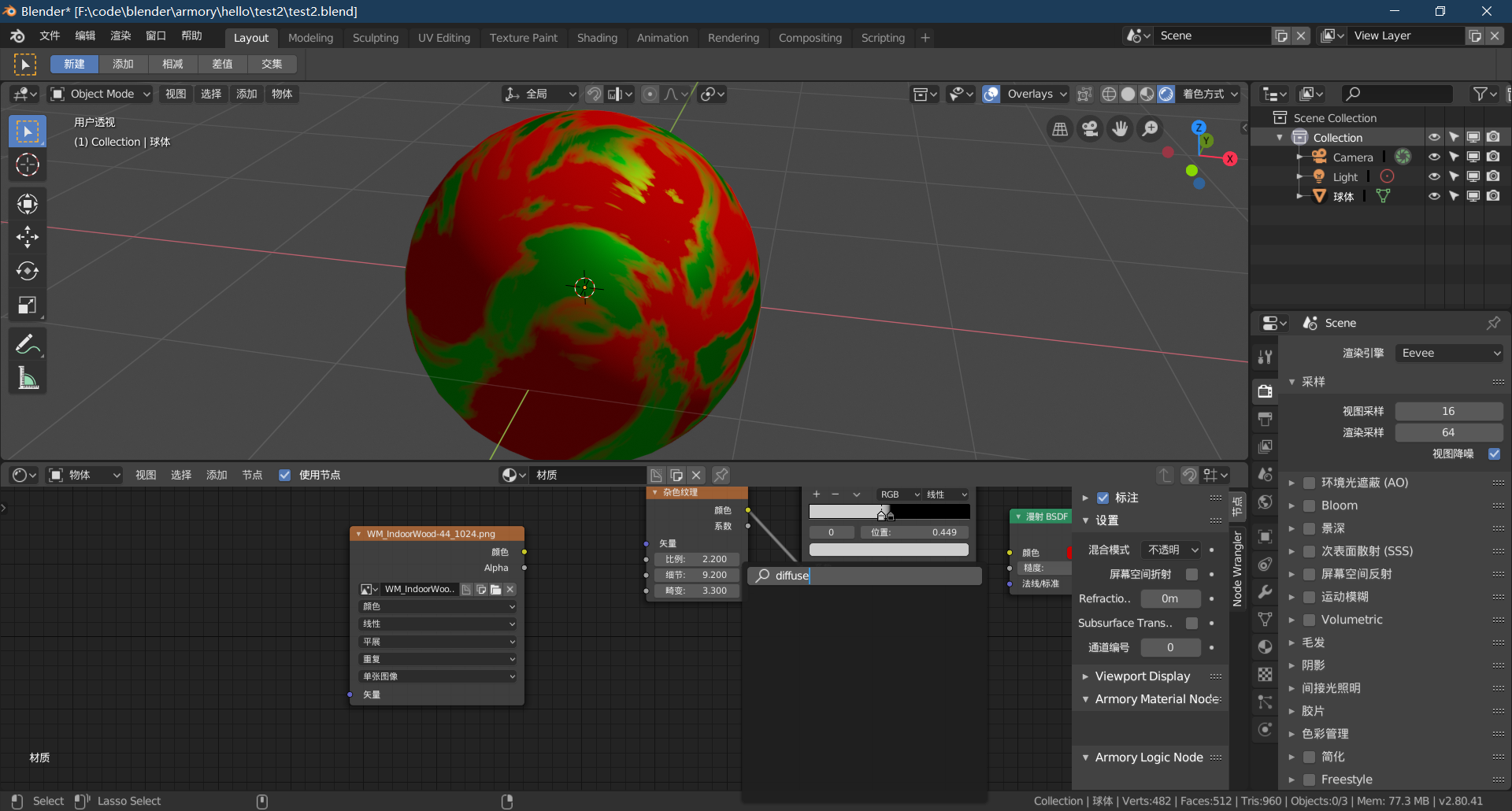Switch to rendered shading mode
1512x811 pixels.
pos(1166,94)
